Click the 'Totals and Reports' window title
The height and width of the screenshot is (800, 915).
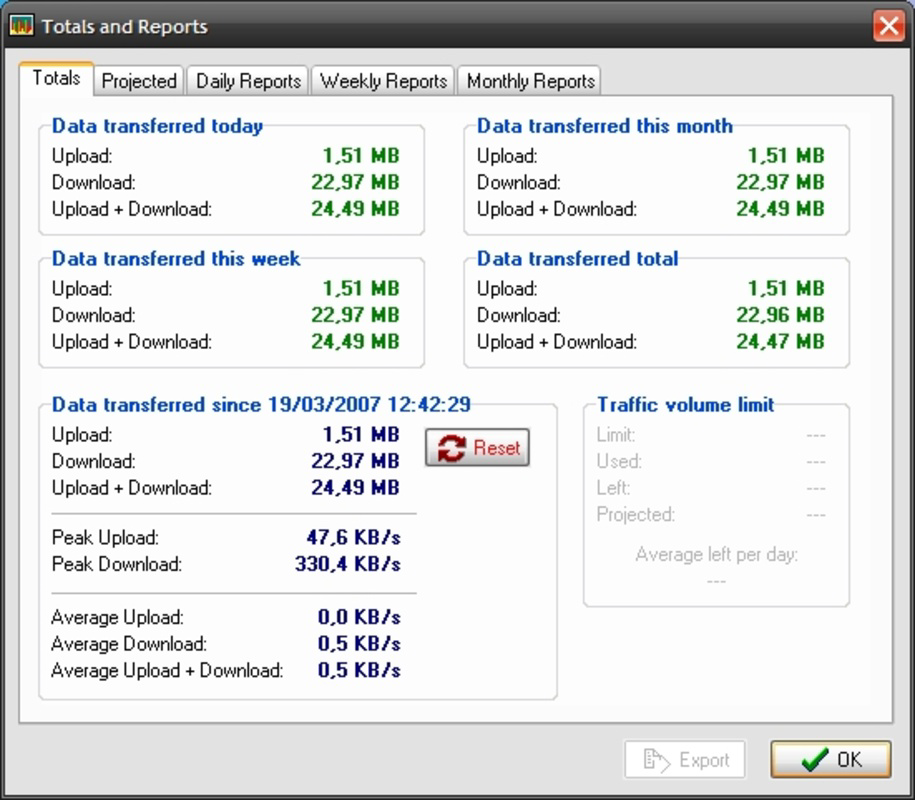124,26
